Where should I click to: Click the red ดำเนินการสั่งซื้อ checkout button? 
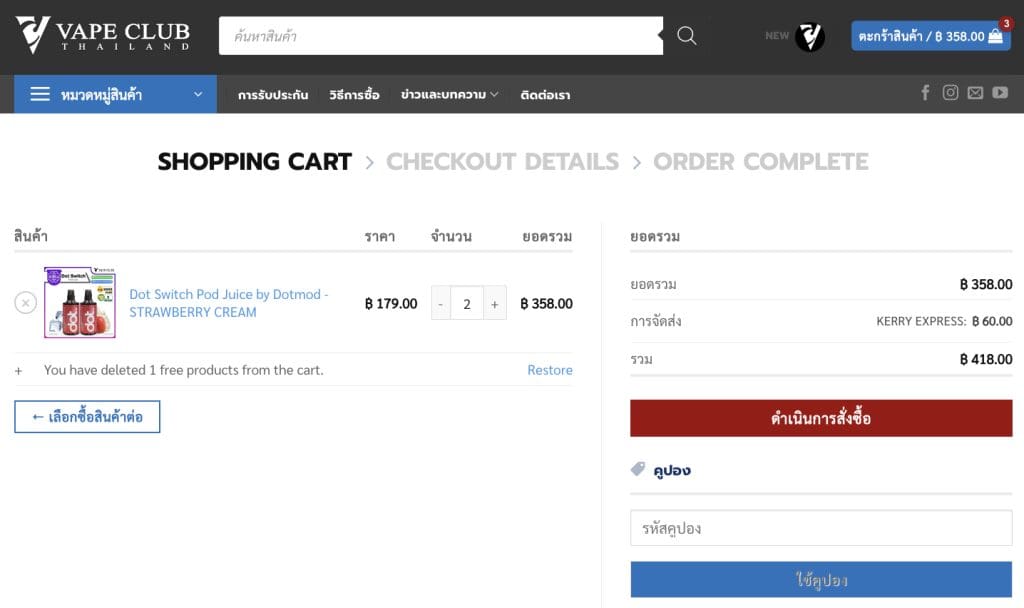[821, 418]
